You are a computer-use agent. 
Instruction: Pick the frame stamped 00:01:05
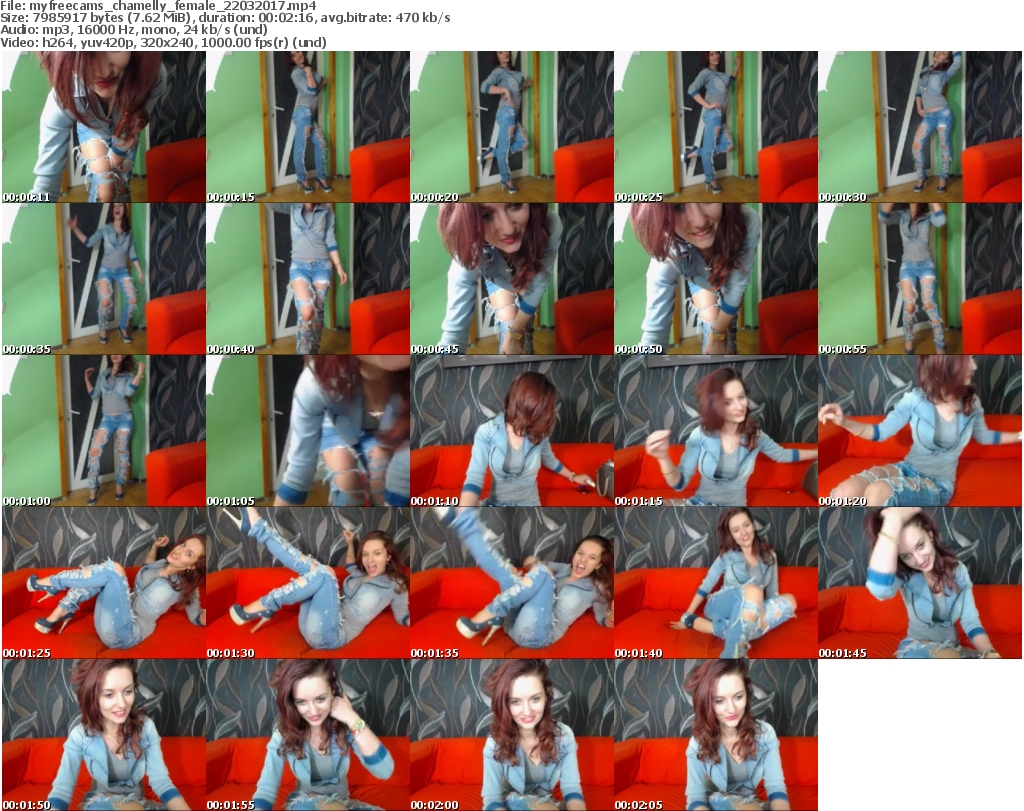[308, 431]
